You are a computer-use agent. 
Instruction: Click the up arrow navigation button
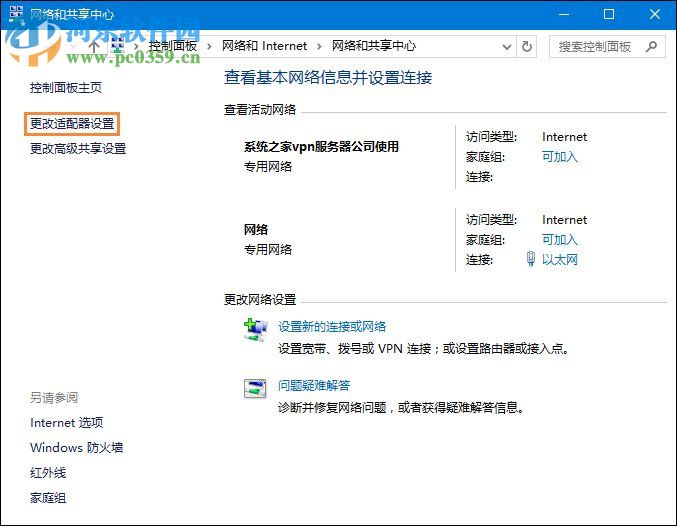[x=94, y=46]
